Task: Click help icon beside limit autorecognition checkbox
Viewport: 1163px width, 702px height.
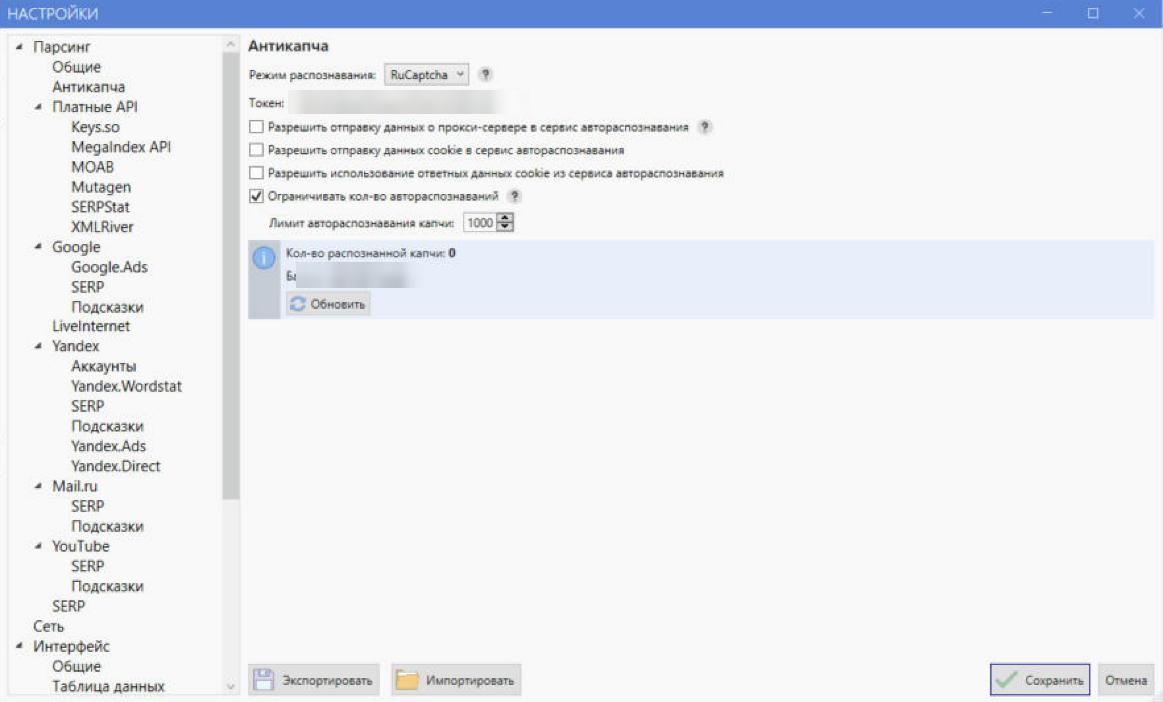Action: tap(514, 196)
